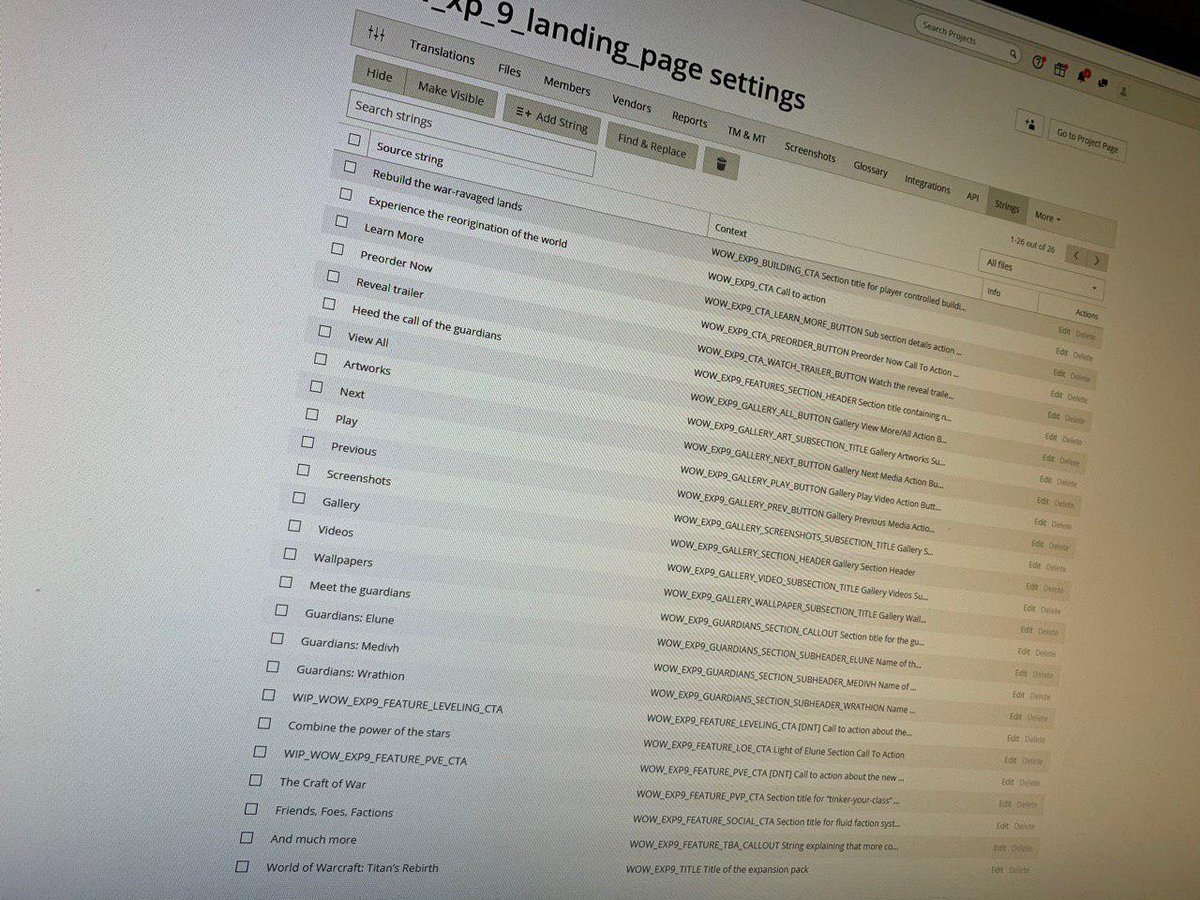
Task: Open the API tab
Action: pos(972,197)
